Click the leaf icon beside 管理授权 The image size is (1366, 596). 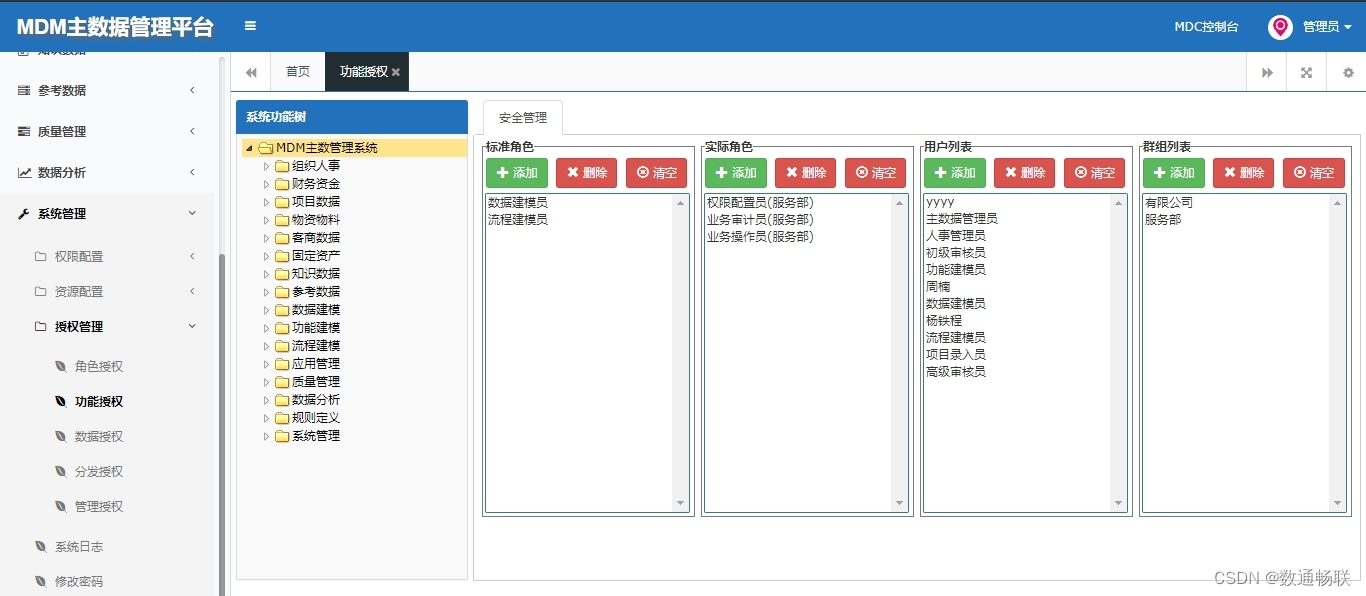tap(61, 506)
